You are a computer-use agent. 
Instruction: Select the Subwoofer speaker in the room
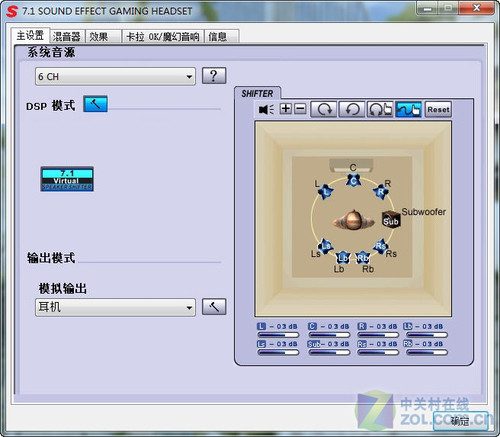(391, 220)
